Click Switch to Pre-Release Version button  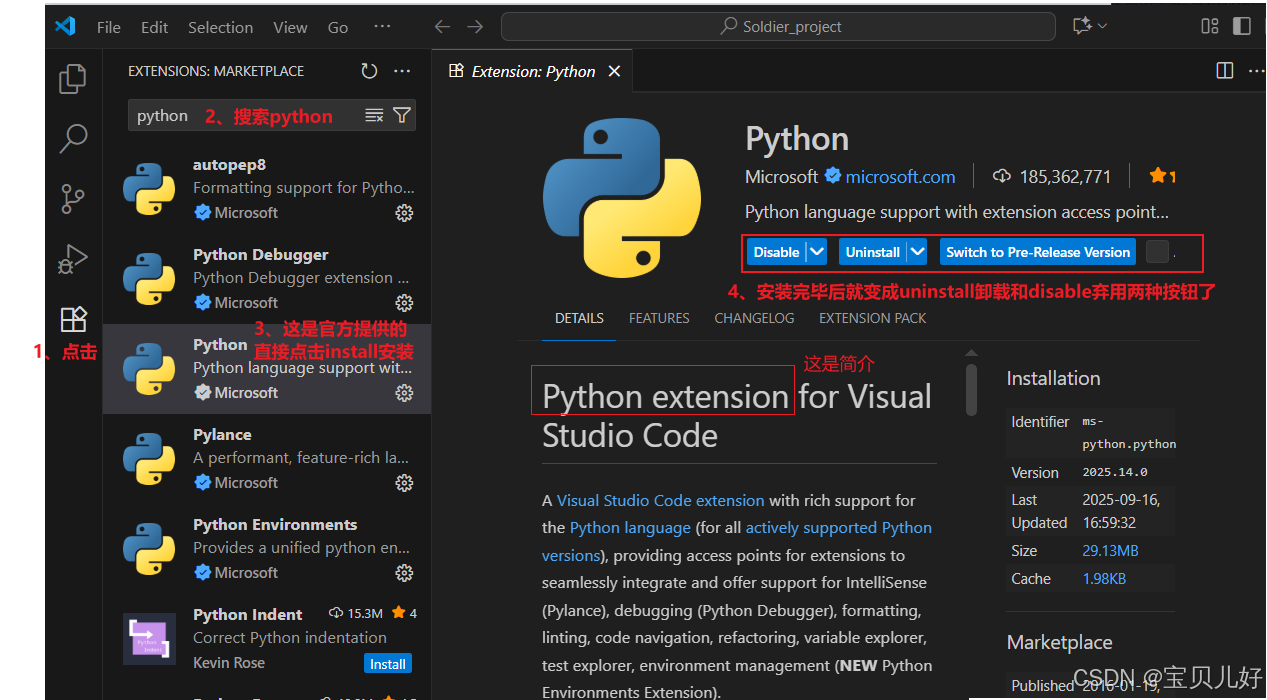(x=1038, y=252)
